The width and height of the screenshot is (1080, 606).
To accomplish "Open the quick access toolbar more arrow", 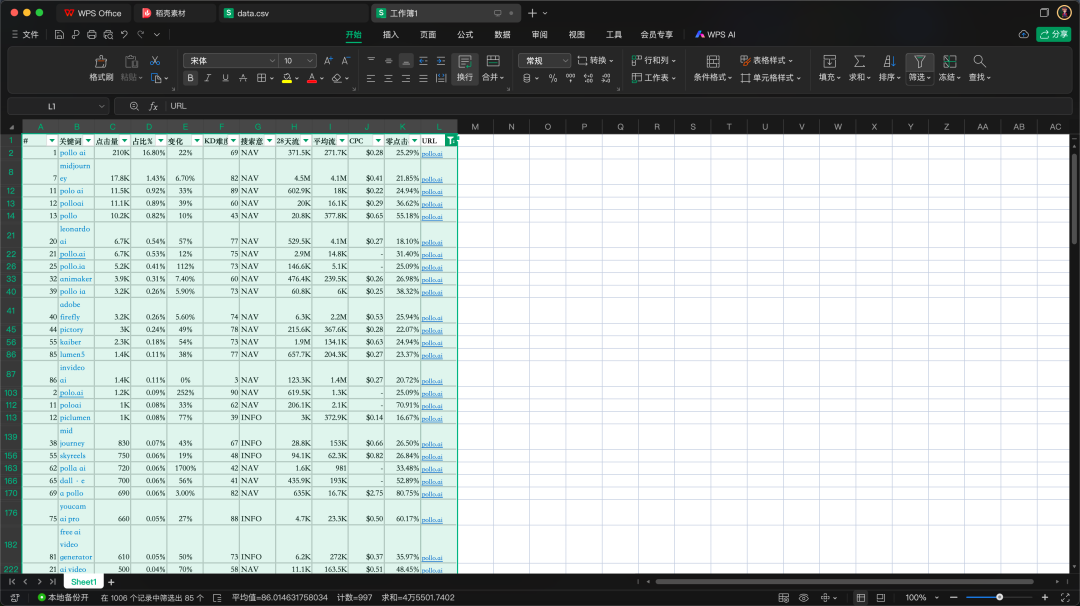I will coord(157,34).
